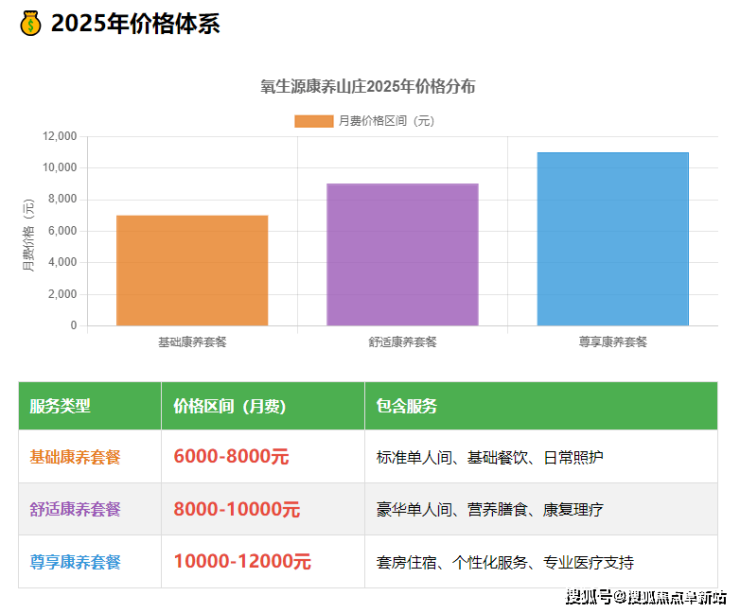Click the blue 尊享康养套餐 bar
Image resolution: width=740 pixels, height=613 pixels.
pyautogui.click(x=612, y=238)
